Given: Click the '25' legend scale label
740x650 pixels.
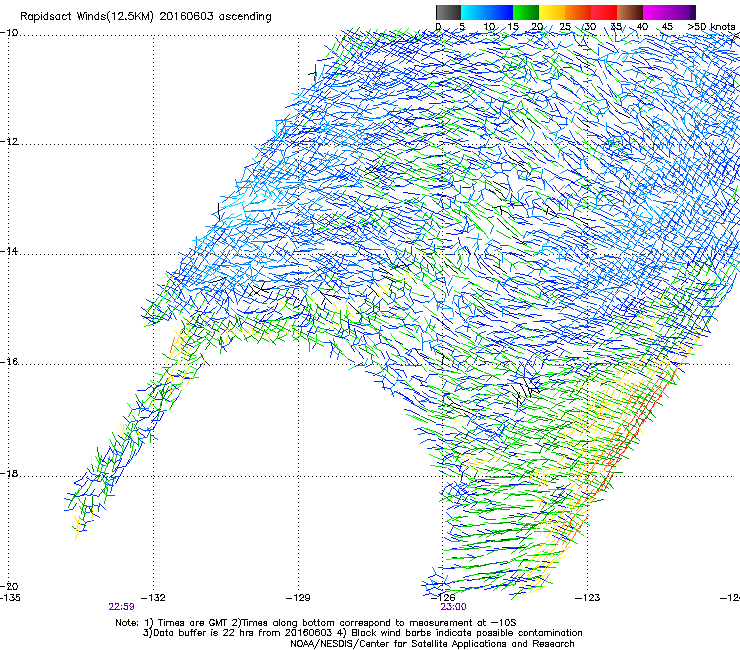Looking at the screenshot, I should click(565, 27).
